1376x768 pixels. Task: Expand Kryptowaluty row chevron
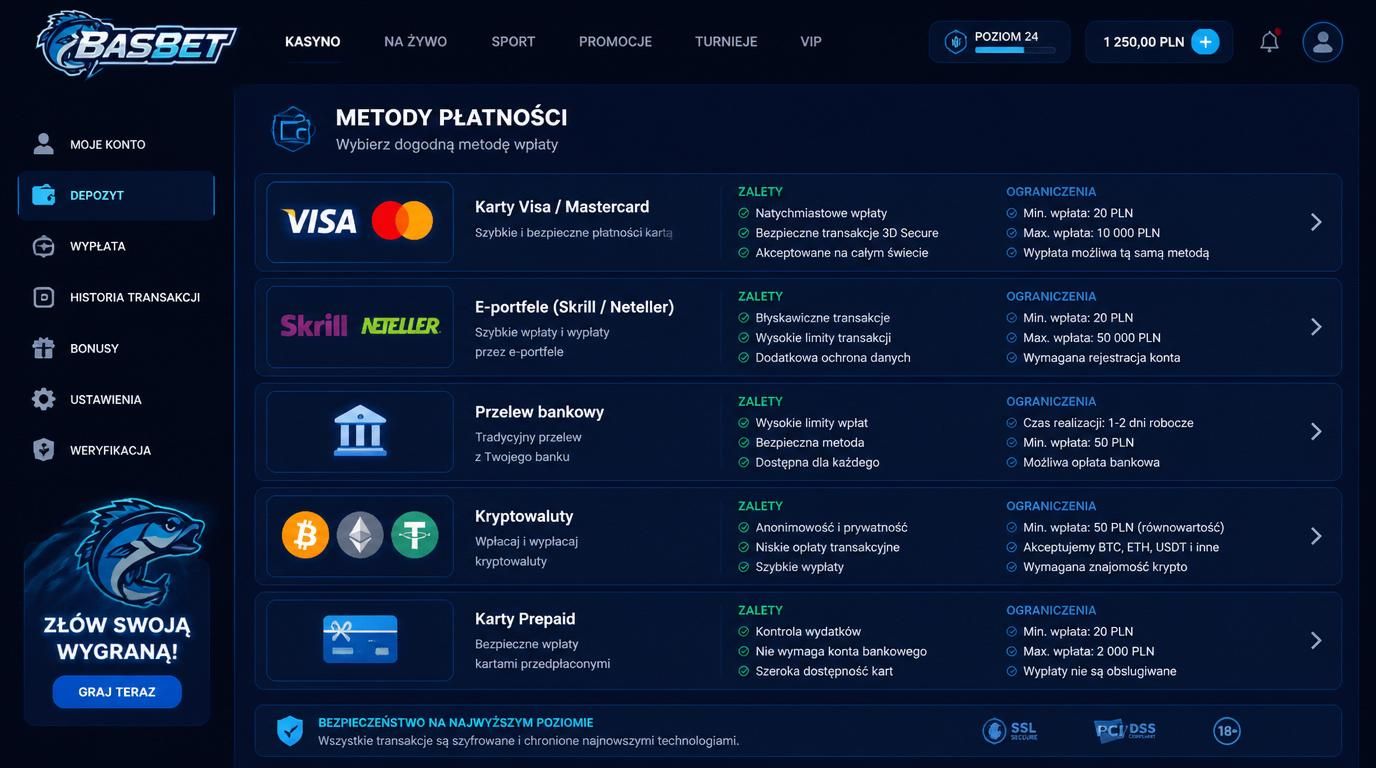click(x=1316, y=536)
